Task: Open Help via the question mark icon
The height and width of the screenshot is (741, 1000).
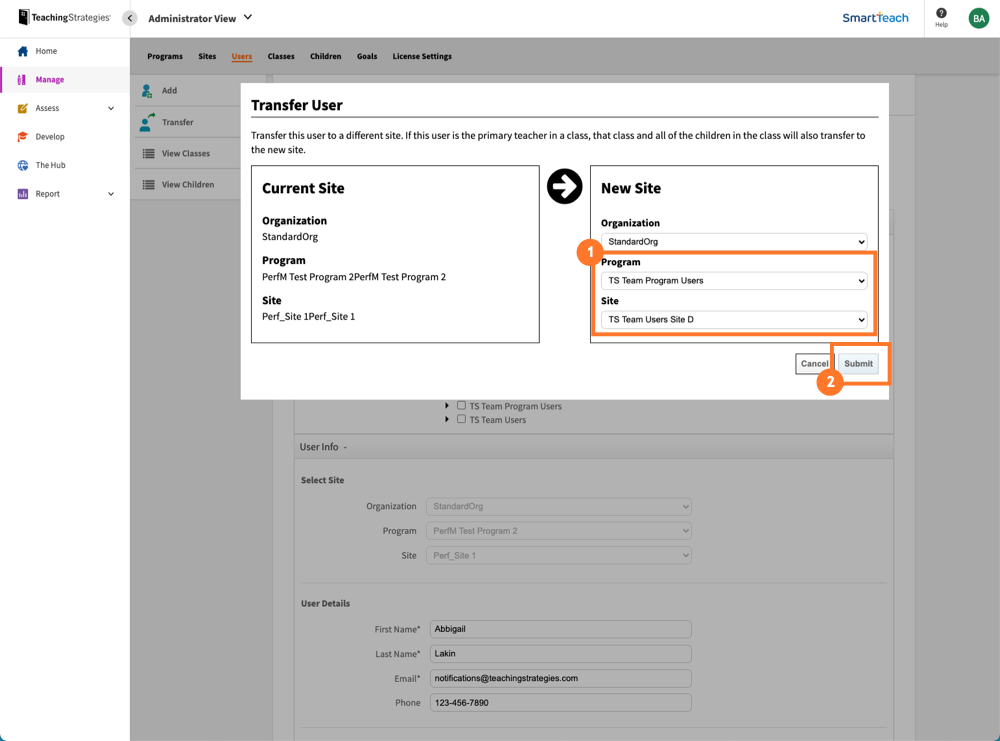Action: click(940, 17)
